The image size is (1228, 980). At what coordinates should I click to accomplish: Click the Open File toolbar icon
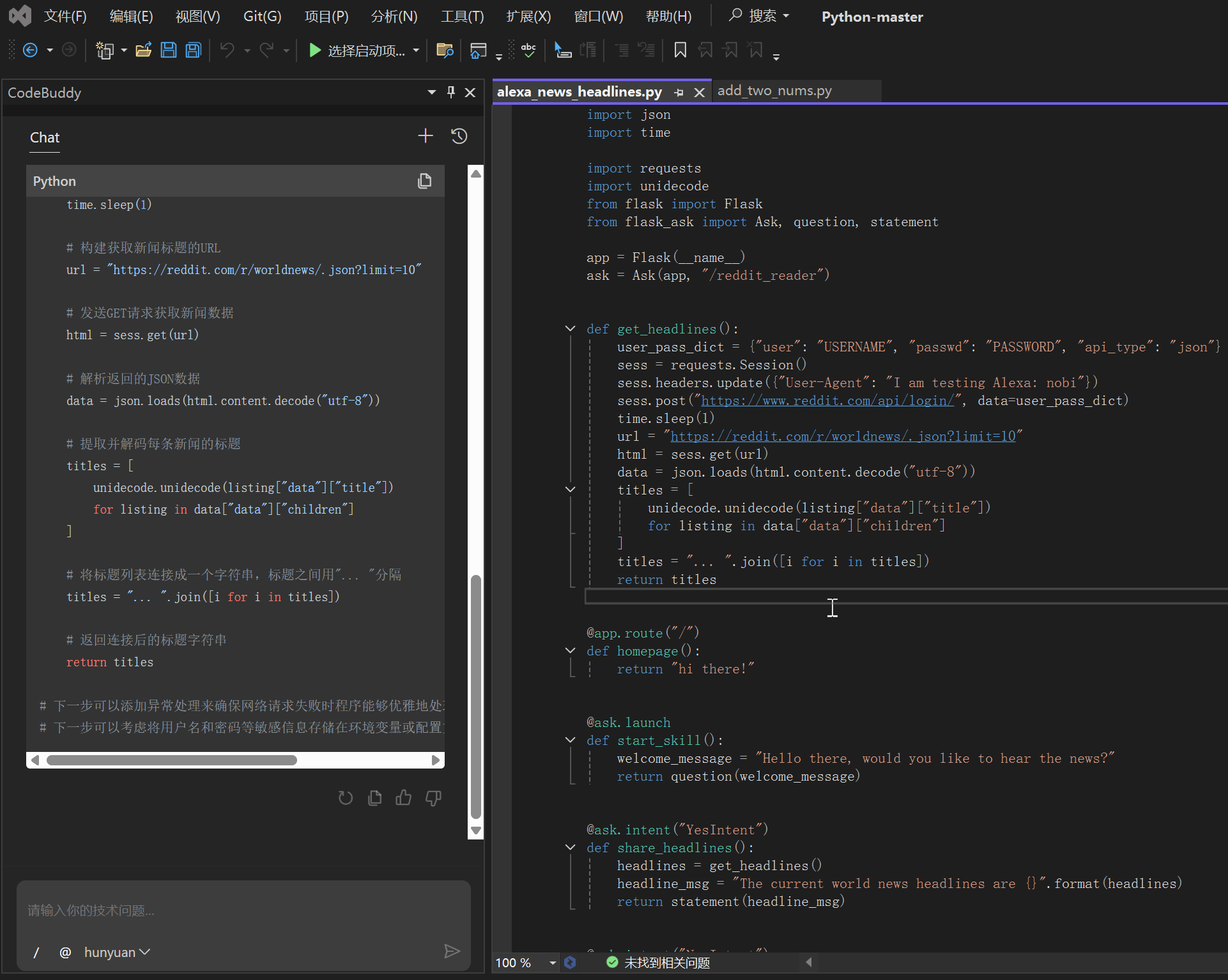coord(144,50)
